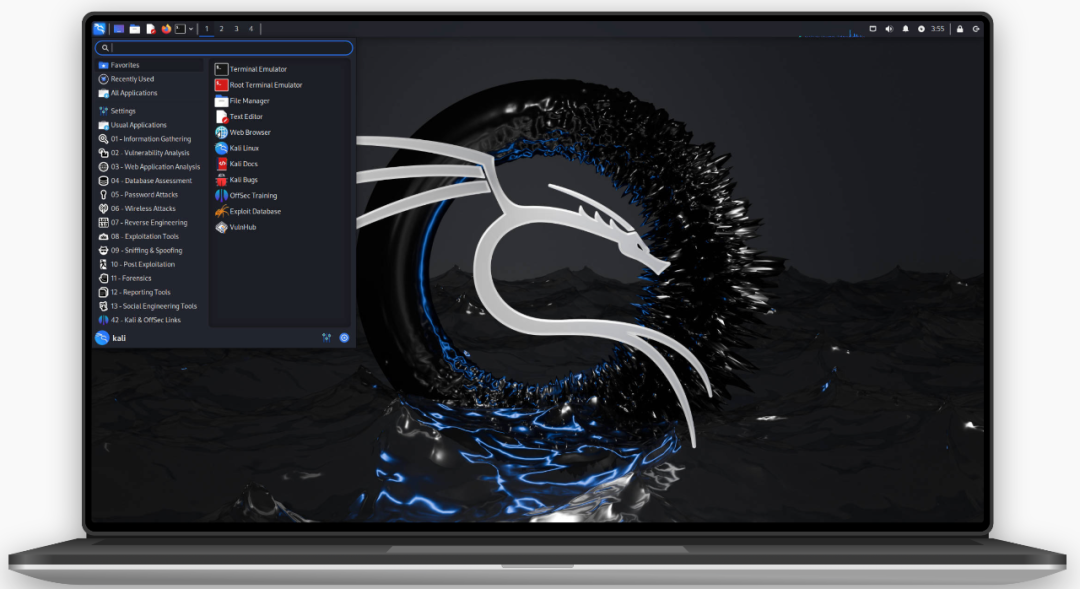Open the Usual Applications category
This screenshot has height=589, width=1080.
click(150, 125)
